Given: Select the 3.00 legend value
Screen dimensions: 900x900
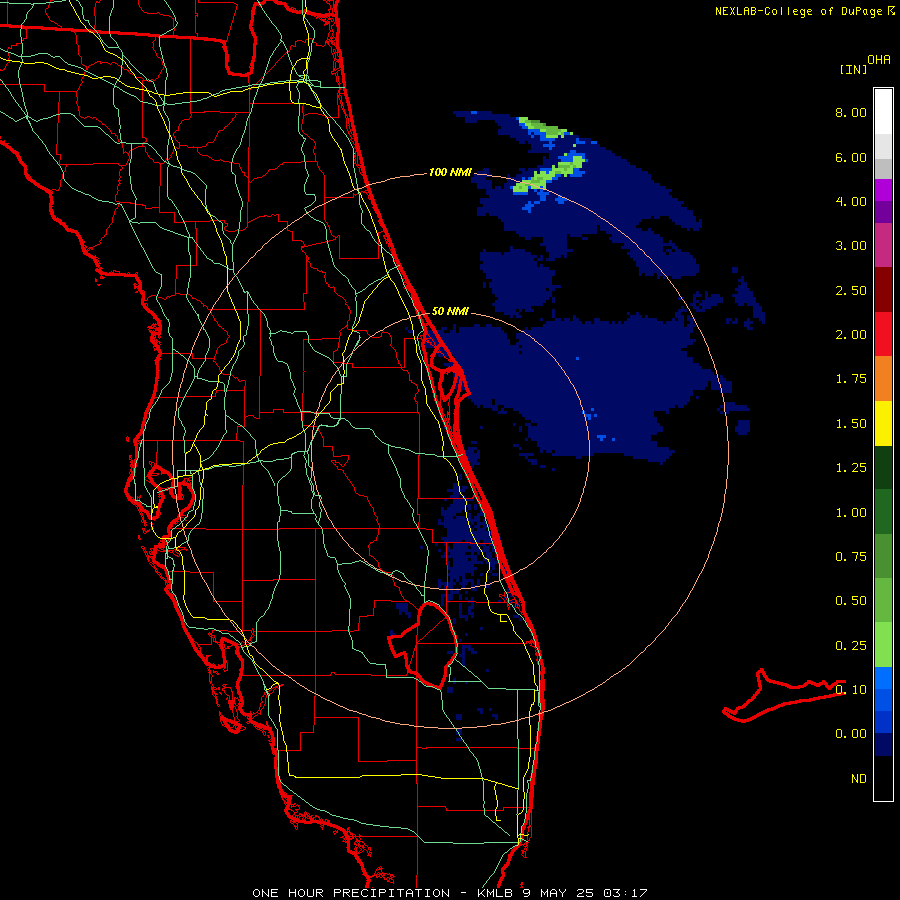Looking at the screenshot, I should point(851,246).
